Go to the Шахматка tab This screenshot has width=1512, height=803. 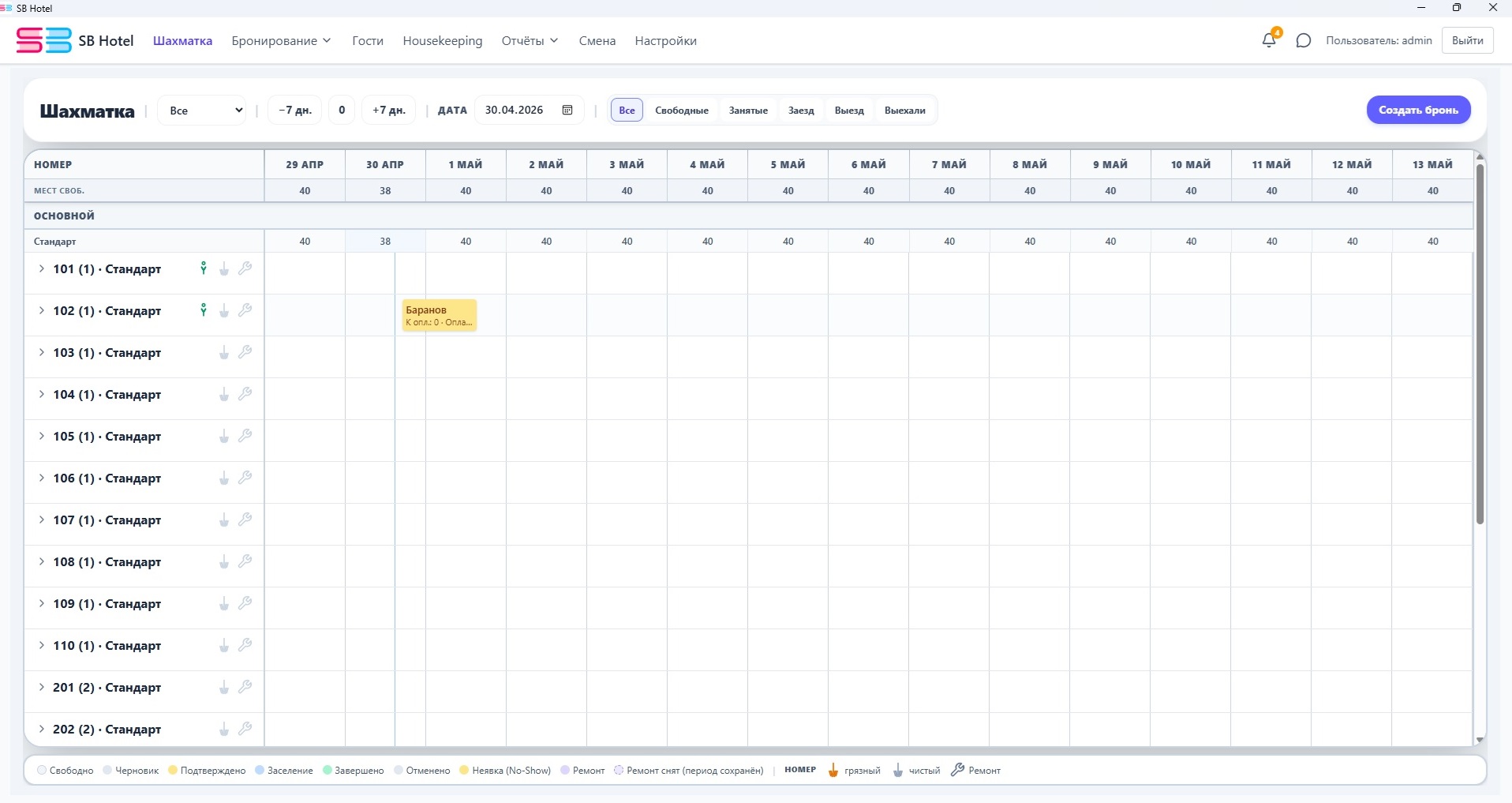(x=182, y=41)
